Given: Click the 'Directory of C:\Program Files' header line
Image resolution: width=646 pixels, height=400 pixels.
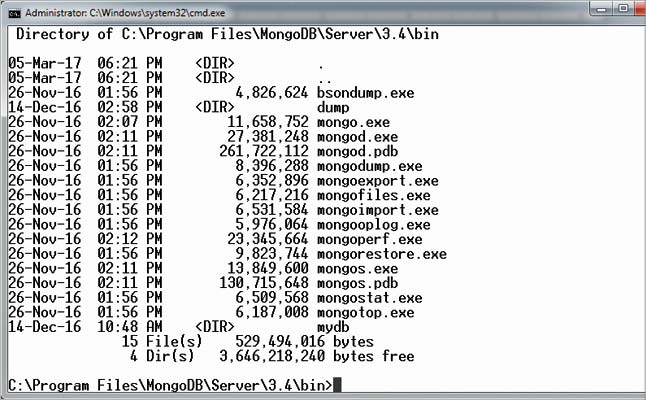Looking at the screenshot, I should click(227, 34).
